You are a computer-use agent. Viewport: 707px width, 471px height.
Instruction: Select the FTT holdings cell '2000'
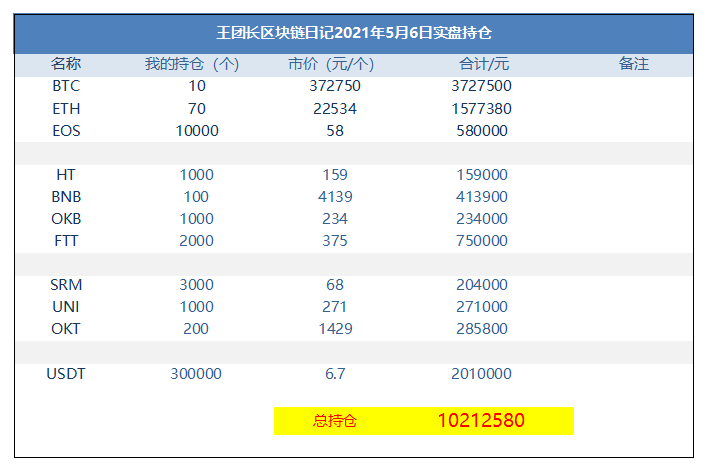(196, 241)
